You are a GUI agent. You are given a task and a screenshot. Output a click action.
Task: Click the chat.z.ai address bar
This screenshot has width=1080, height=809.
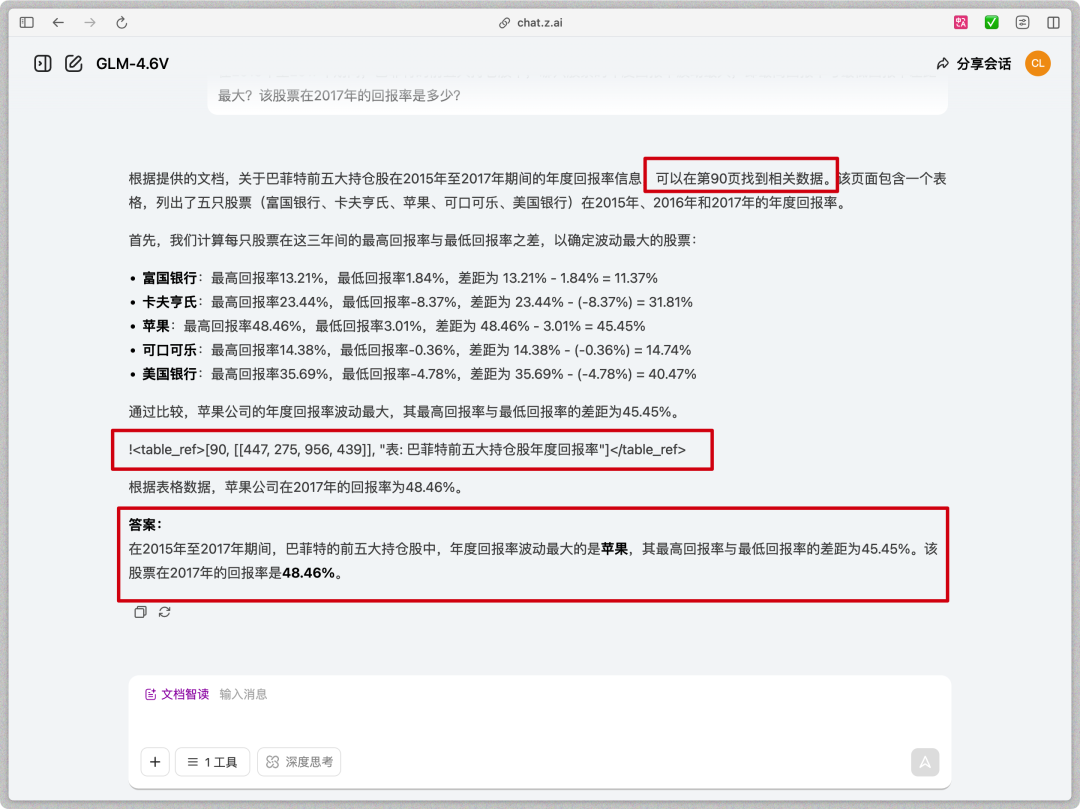[x=540, y=22]
